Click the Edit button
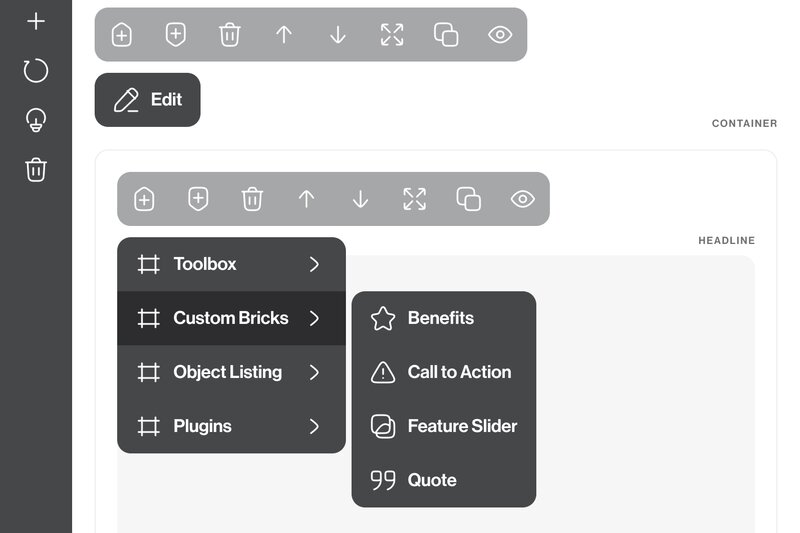The image size is (800, 533). coord(148,100)
